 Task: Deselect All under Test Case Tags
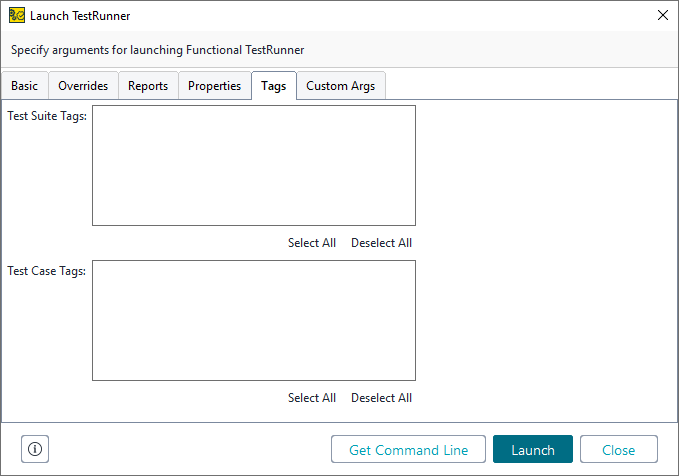[x=382, y=398]
